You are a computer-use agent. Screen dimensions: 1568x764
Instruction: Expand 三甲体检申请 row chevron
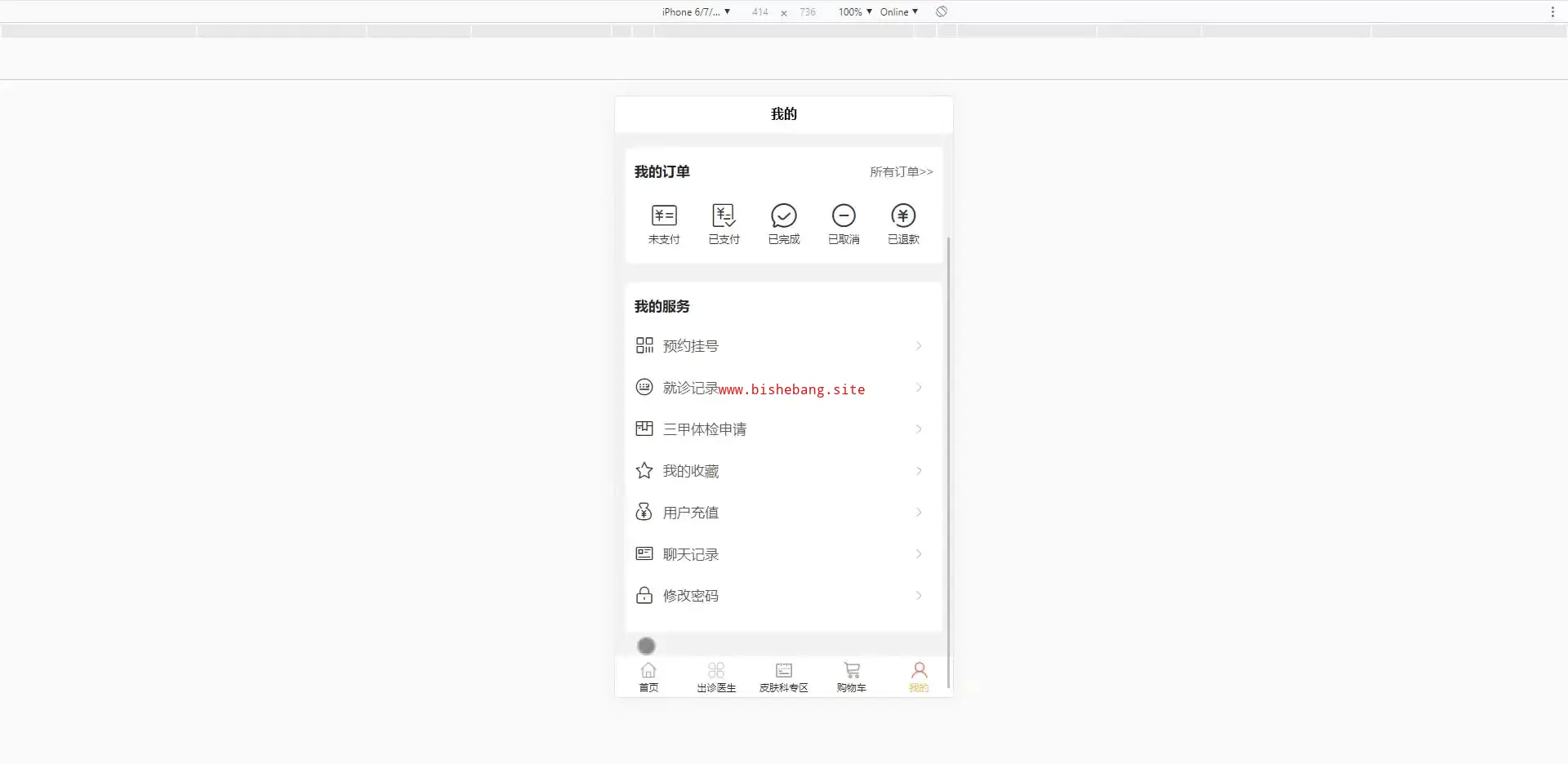pyautogui.click(x=919, y=429)
